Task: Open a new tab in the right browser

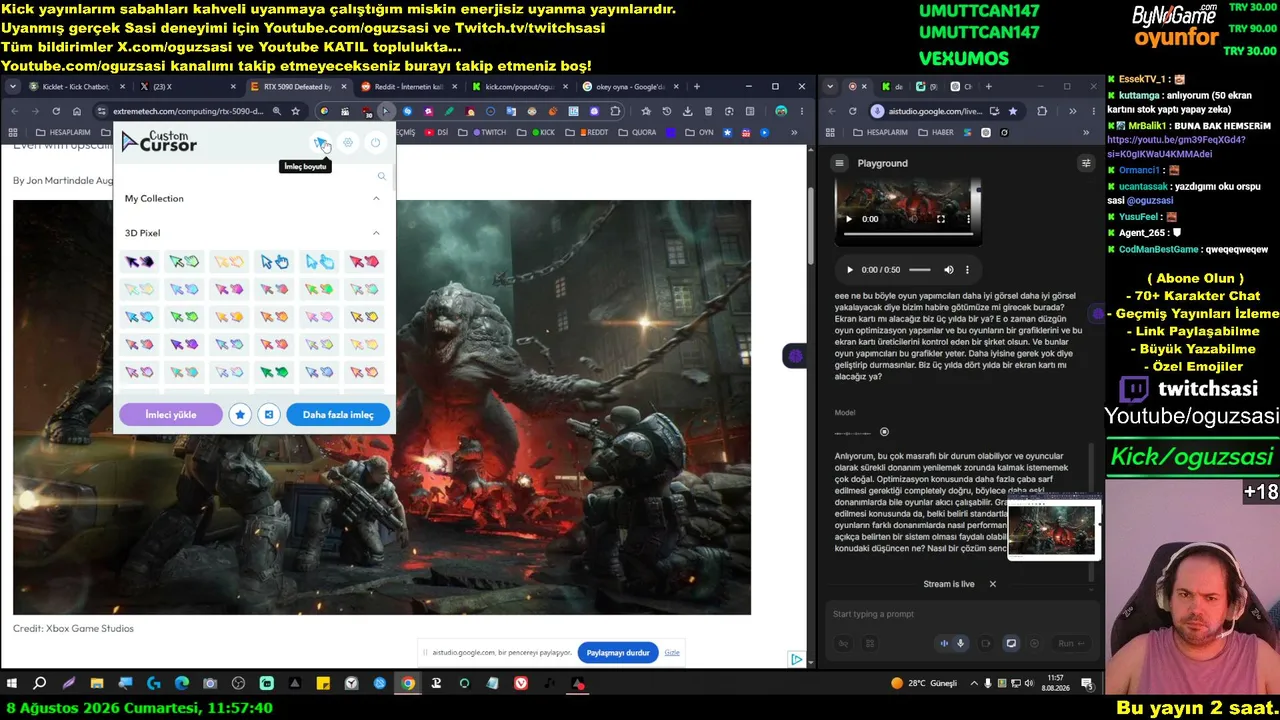Action: 989,87
